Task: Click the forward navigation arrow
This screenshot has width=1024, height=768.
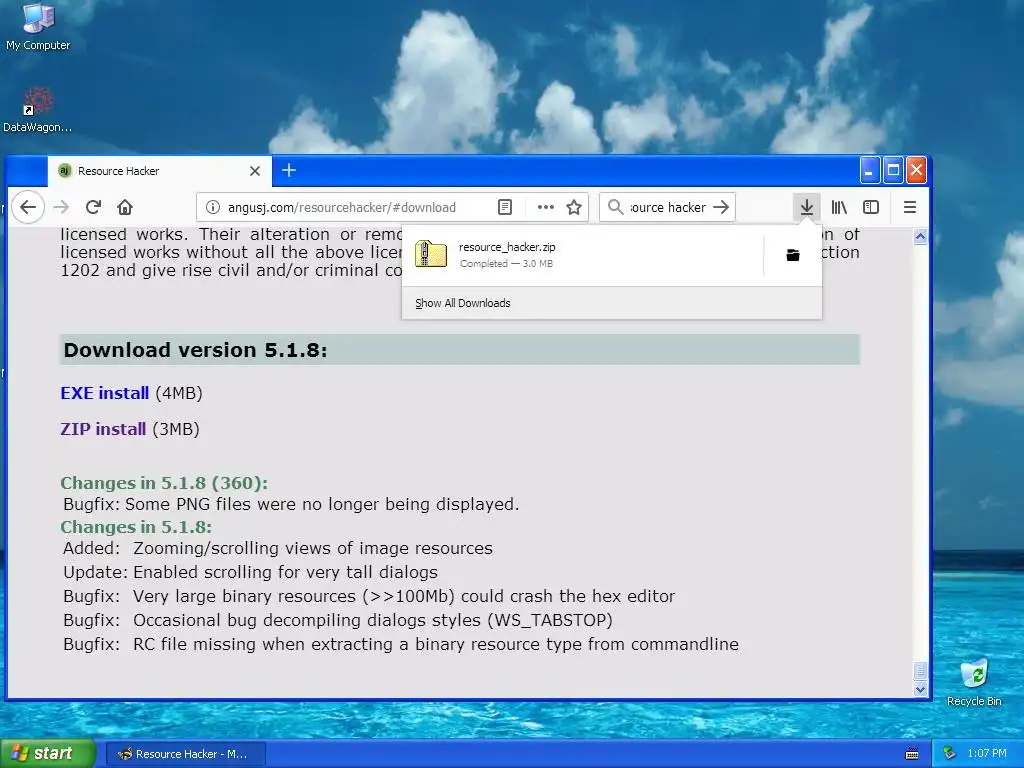Action: (x=61, y=208)
